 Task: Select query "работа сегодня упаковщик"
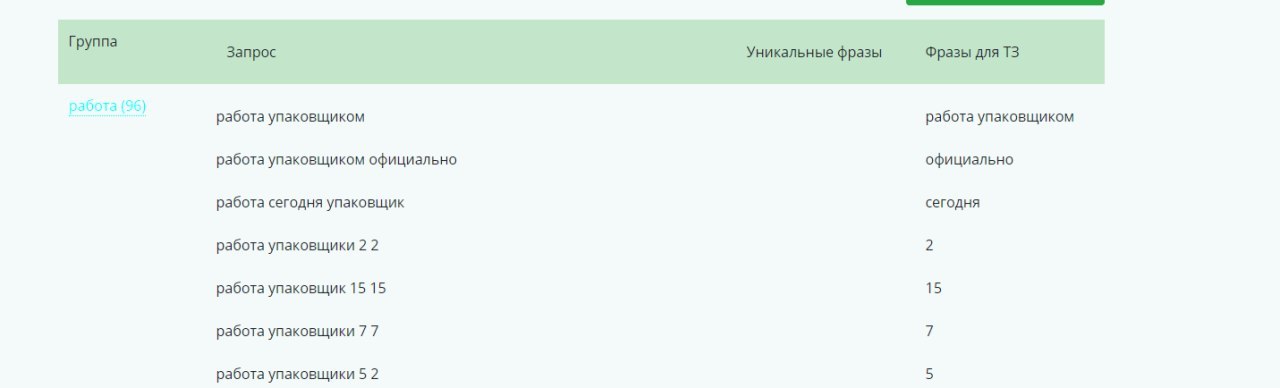310,203
